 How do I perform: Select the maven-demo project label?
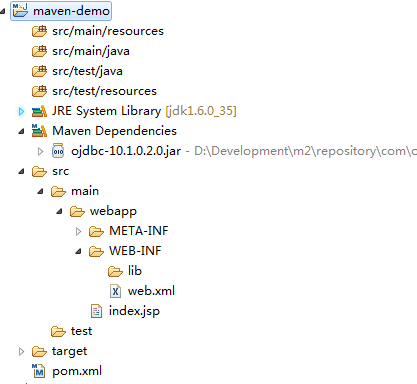(x=71, y=11)
